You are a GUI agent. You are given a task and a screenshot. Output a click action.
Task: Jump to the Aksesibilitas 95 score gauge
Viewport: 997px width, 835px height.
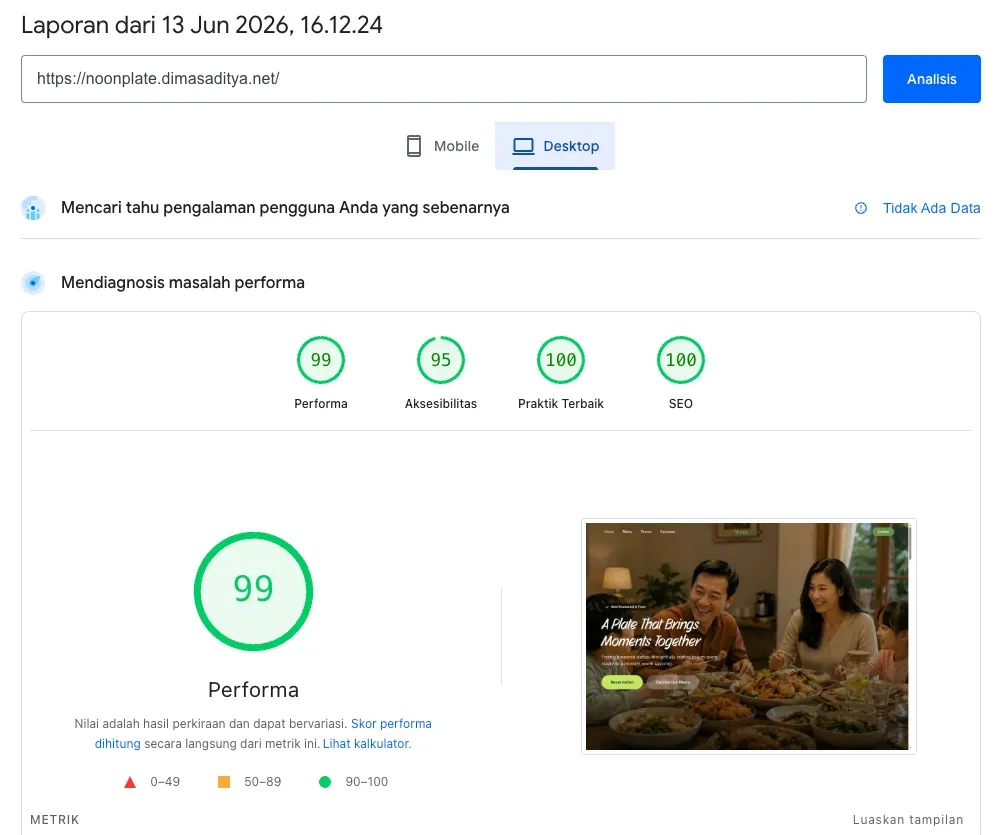[441, 360]
